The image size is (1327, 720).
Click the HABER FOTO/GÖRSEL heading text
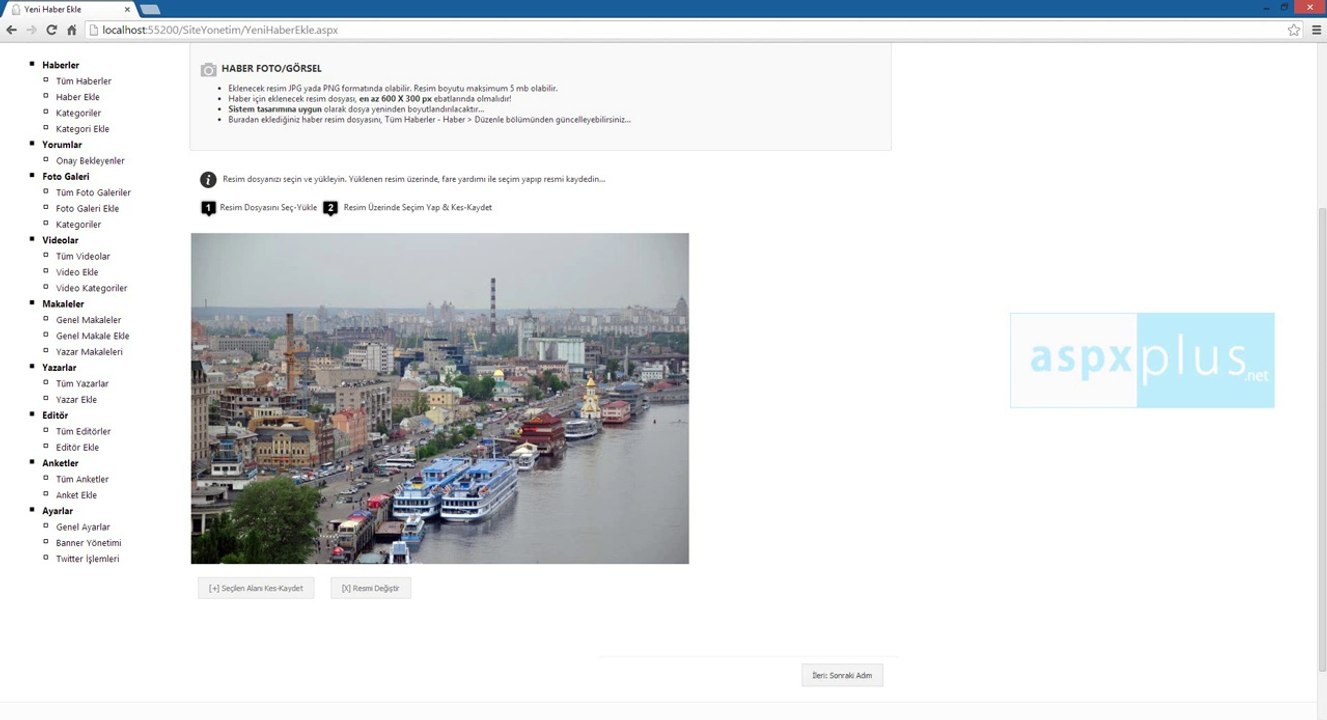pos(272,69)
